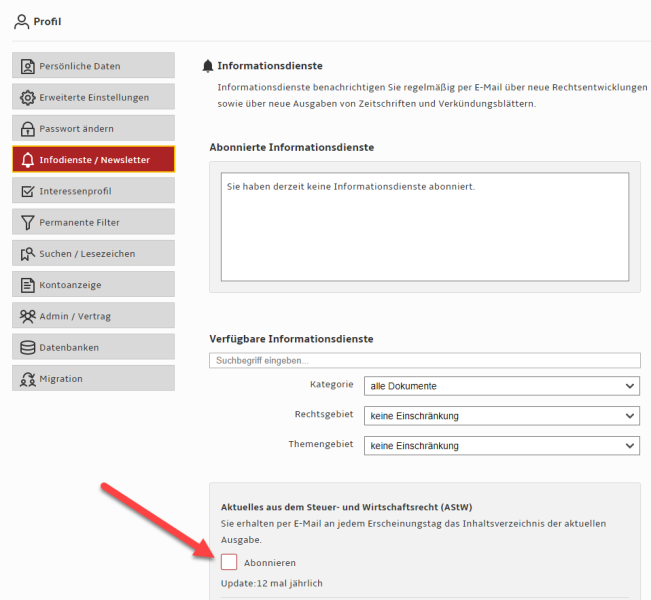Click the Abonnieren label text
This screenshot has width=651, height=600.
coord(270,563)
